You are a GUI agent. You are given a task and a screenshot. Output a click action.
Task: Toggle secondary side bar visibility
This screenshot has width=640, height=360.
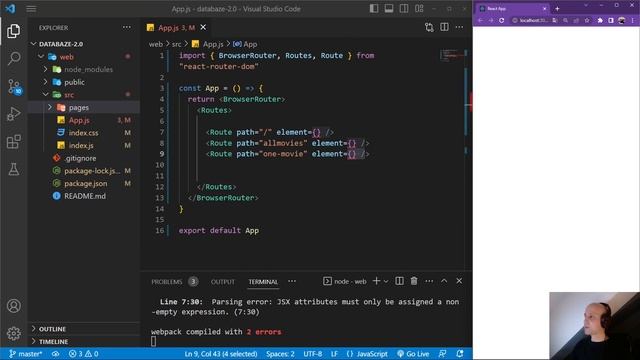404,9
